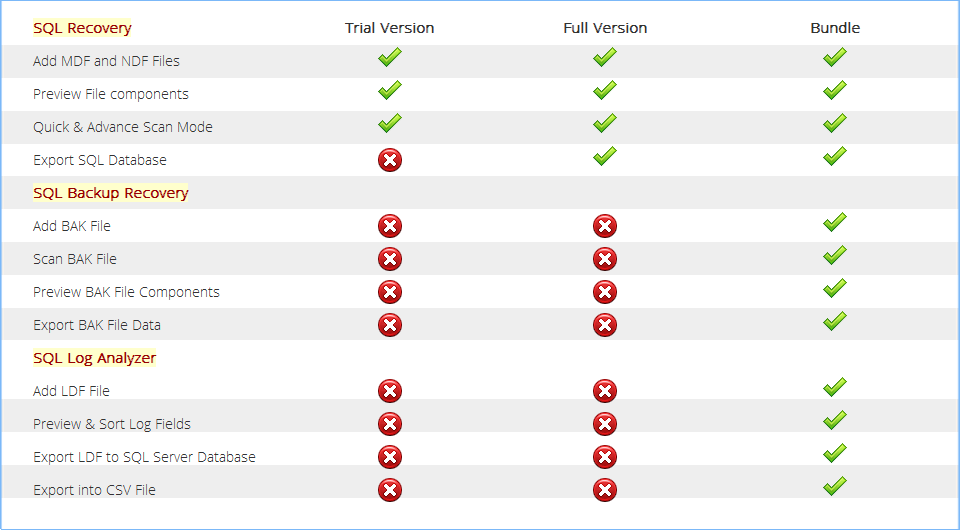Screen dimensions: 960x530
Task: Click Bundle checkmark for Export LDF to SQL Server Database
Action: (835, 453)
